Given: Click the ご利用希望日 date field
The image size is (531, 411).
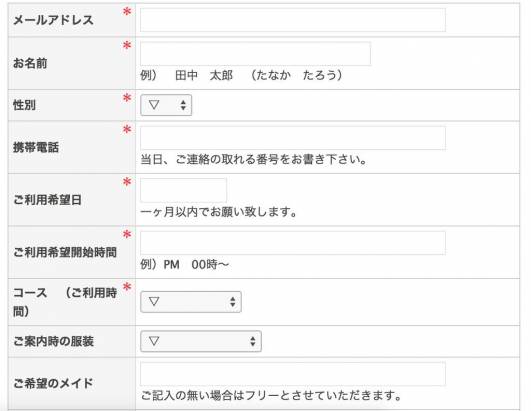Looking at the screenshot, I should [x=184, y=191].
